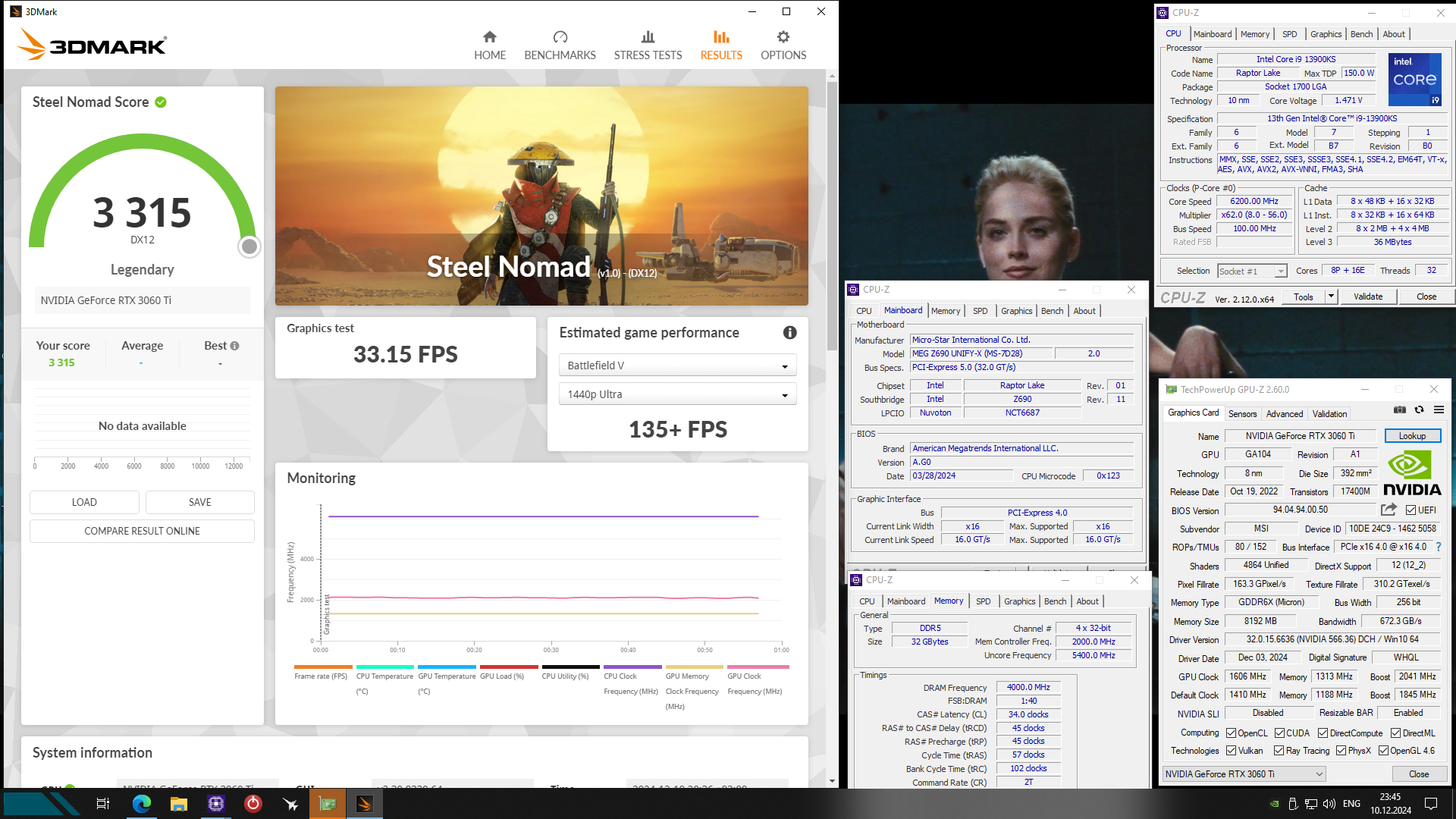Open the SPD tab in the Mainboard CPU-Z window
The width and height of the screenshot is (1456, 819).
point(980,311)
